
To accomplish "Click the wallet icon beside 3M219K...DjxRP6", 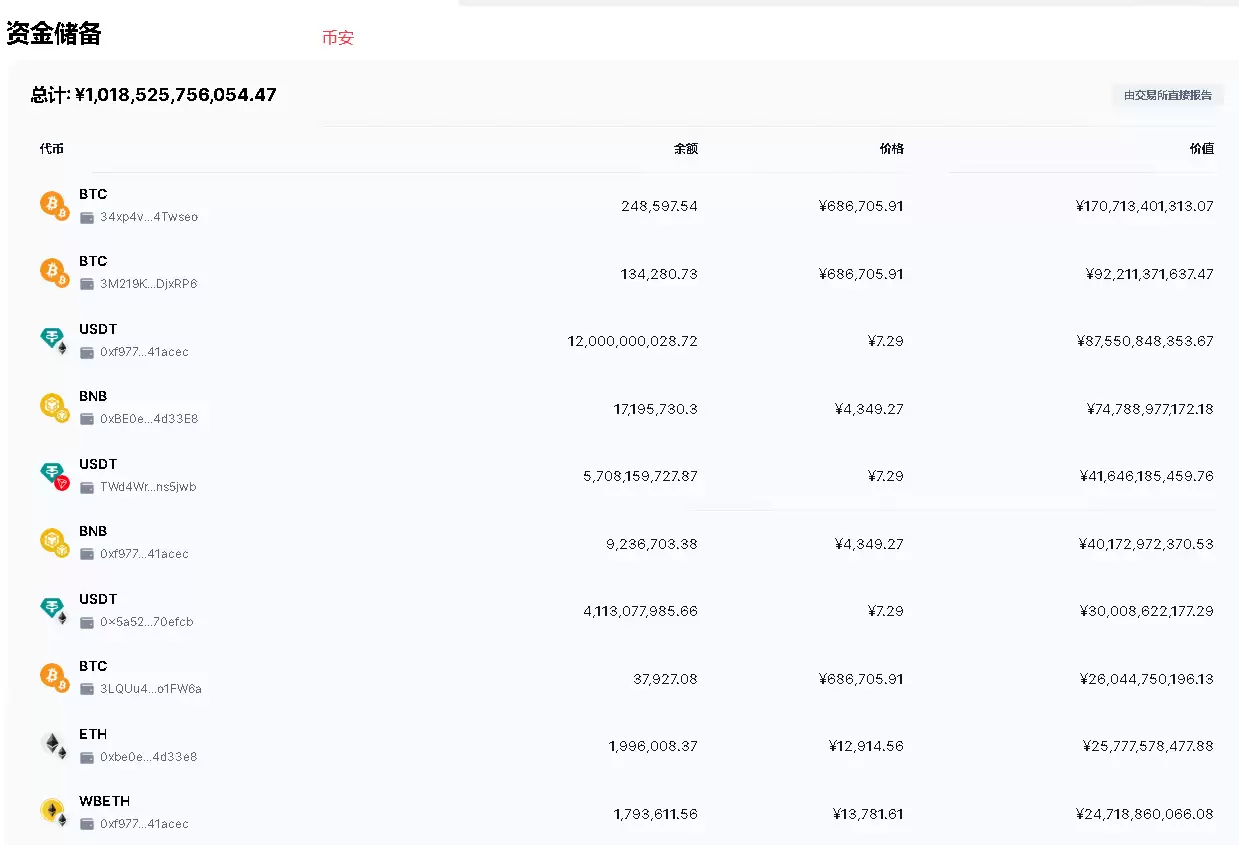I will pyautogui.click(x=86, y=284).
